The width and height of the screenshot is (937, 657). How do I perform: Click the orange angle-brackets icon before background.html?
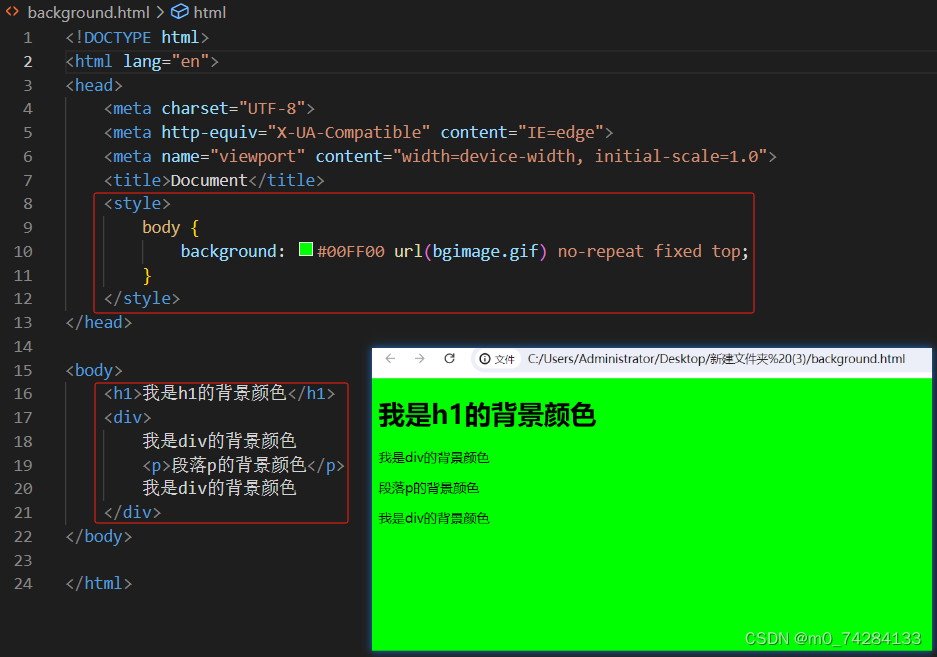point(10,12)
